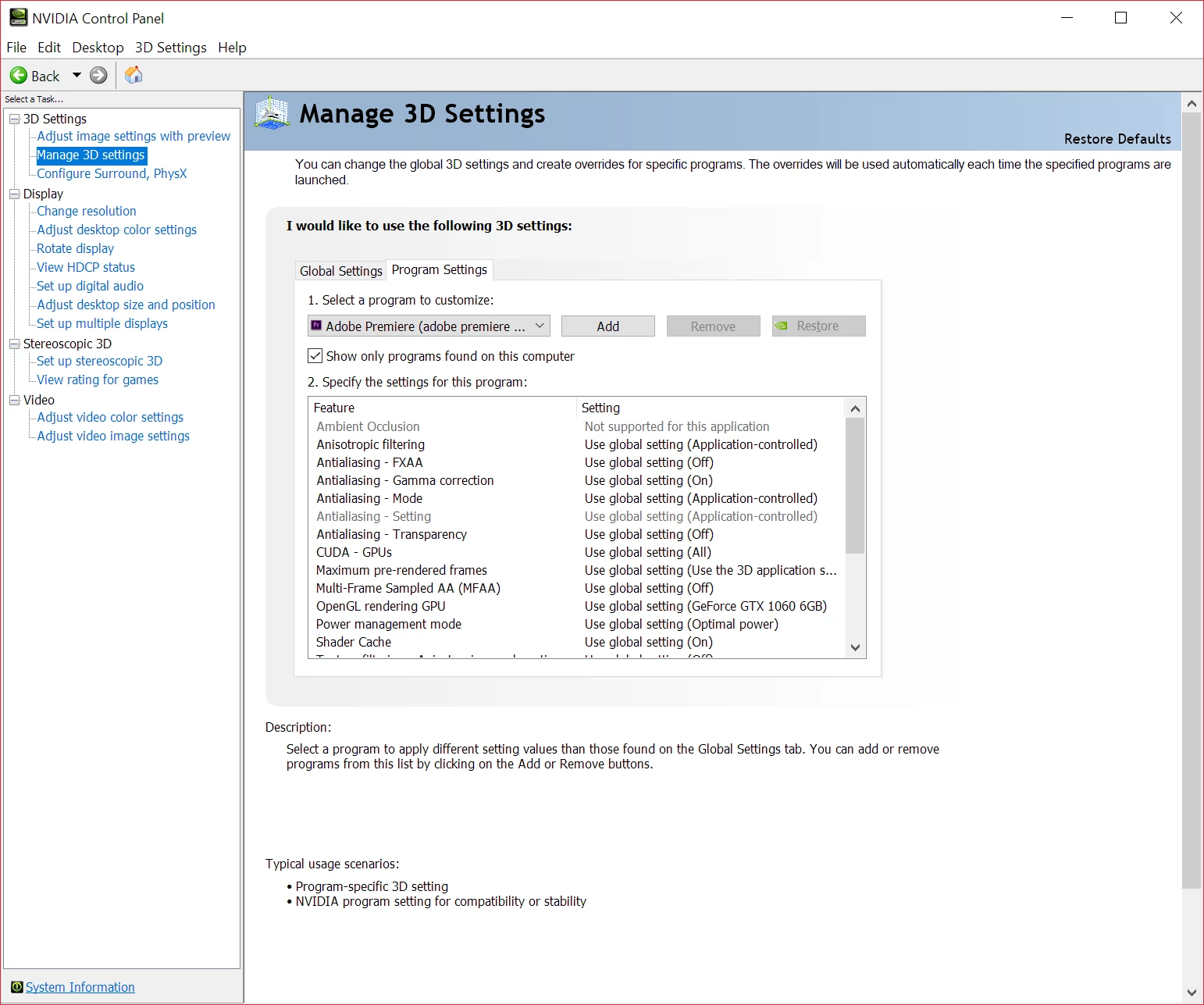Open Rotate display page

coord(75,248)
